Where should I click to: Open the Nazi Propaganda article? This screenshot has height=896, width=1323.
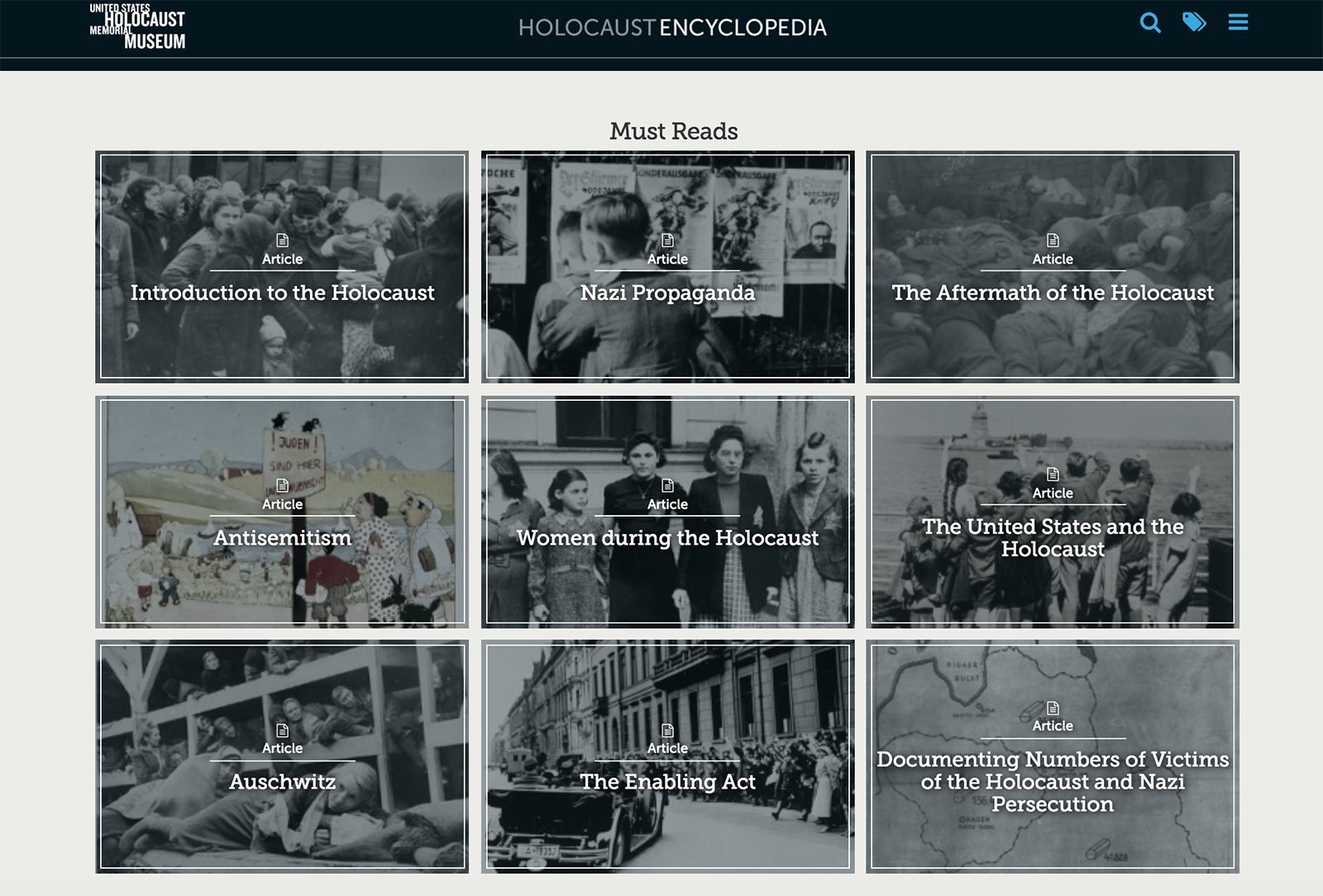(x=668, y=292)
